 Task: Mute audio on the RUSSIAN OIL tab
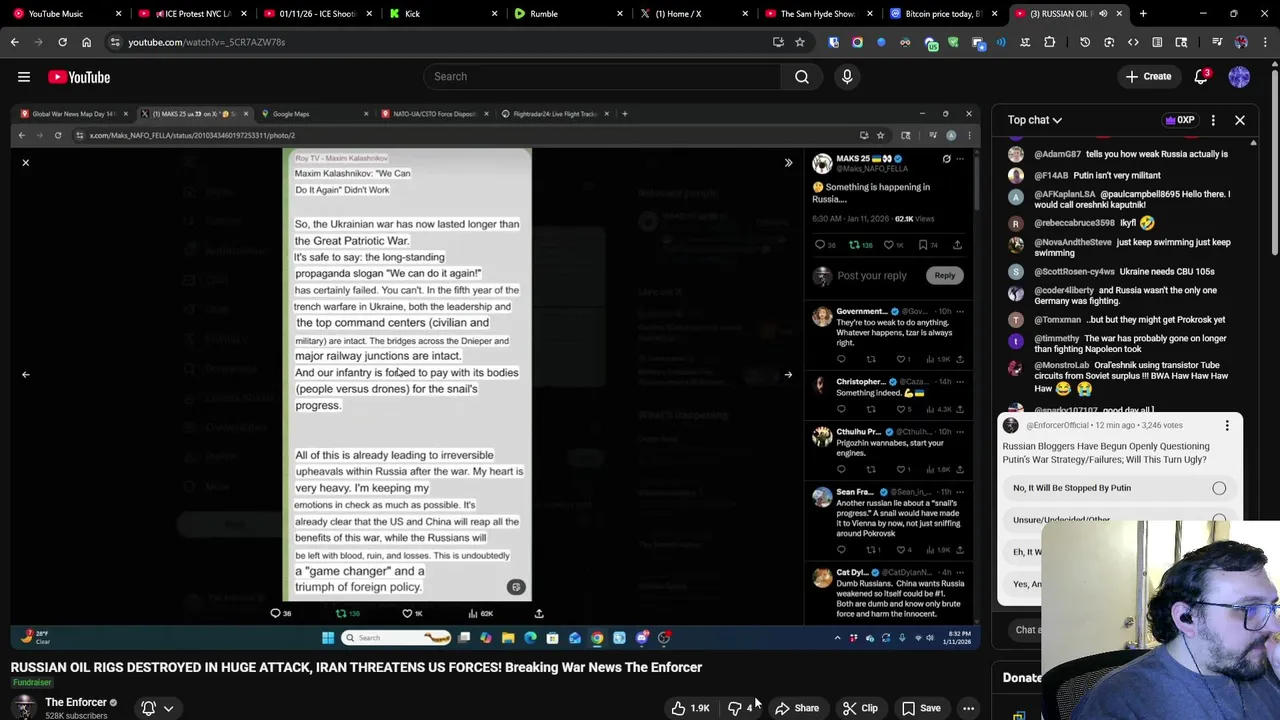point(1104,14)
